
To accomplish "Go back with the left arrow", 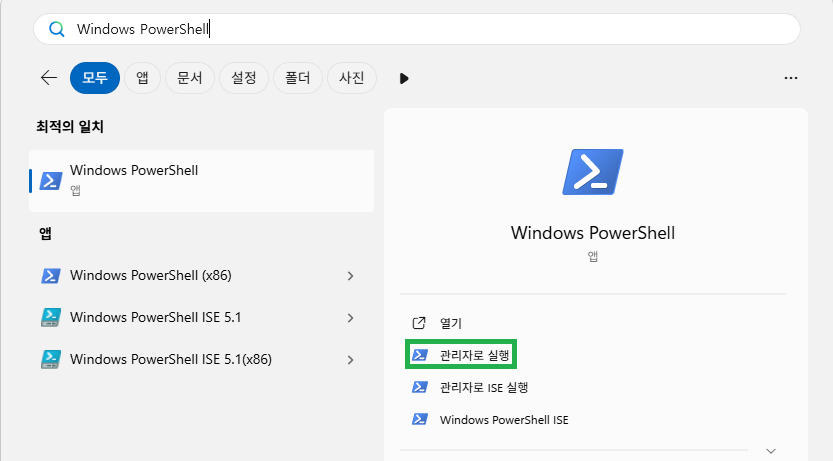I will tap(49, 78).
